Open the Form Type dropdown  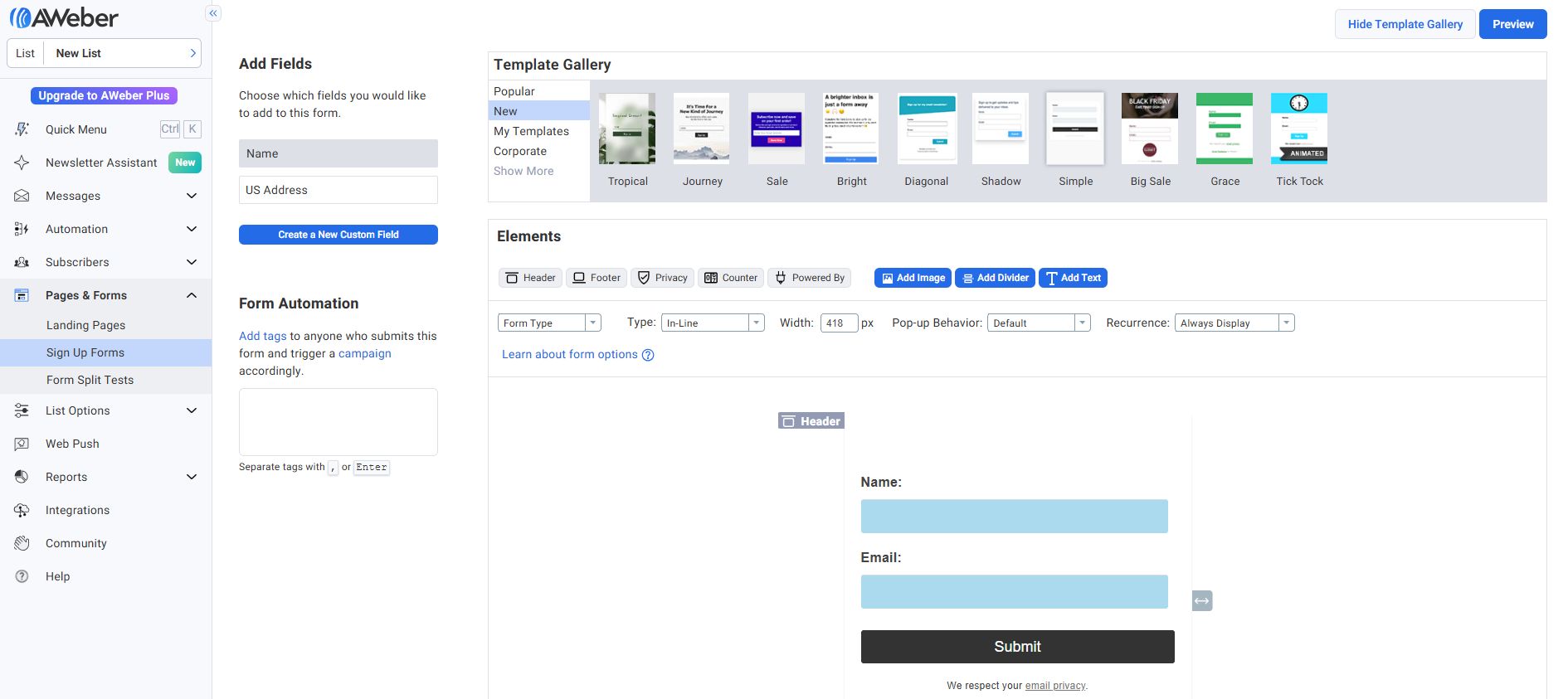click(x=549, y=323)
